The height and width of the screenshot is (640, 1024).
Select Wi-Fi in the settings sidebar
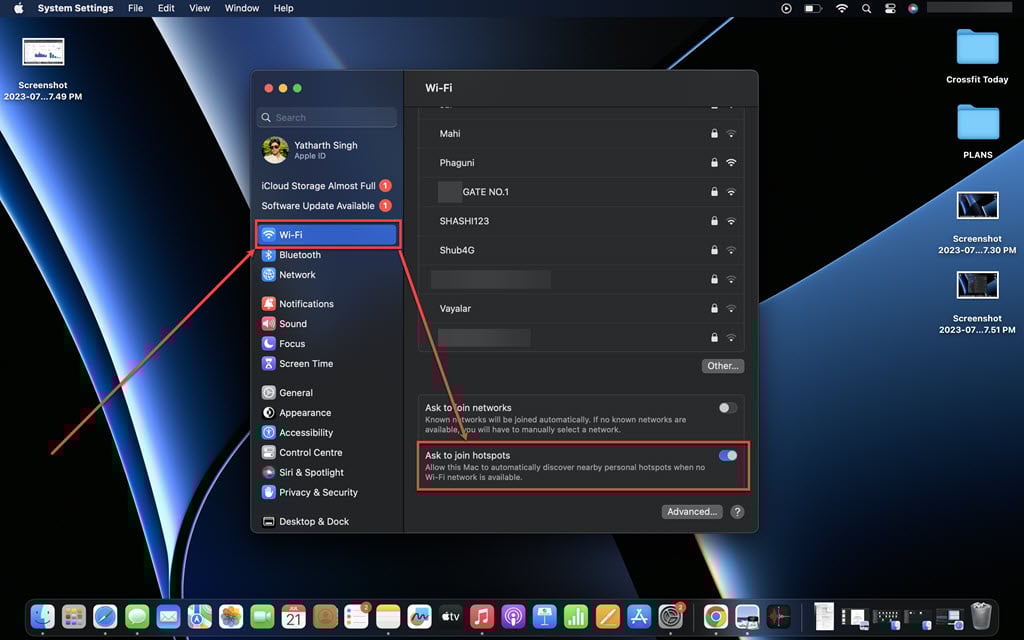tap(327, 234)
